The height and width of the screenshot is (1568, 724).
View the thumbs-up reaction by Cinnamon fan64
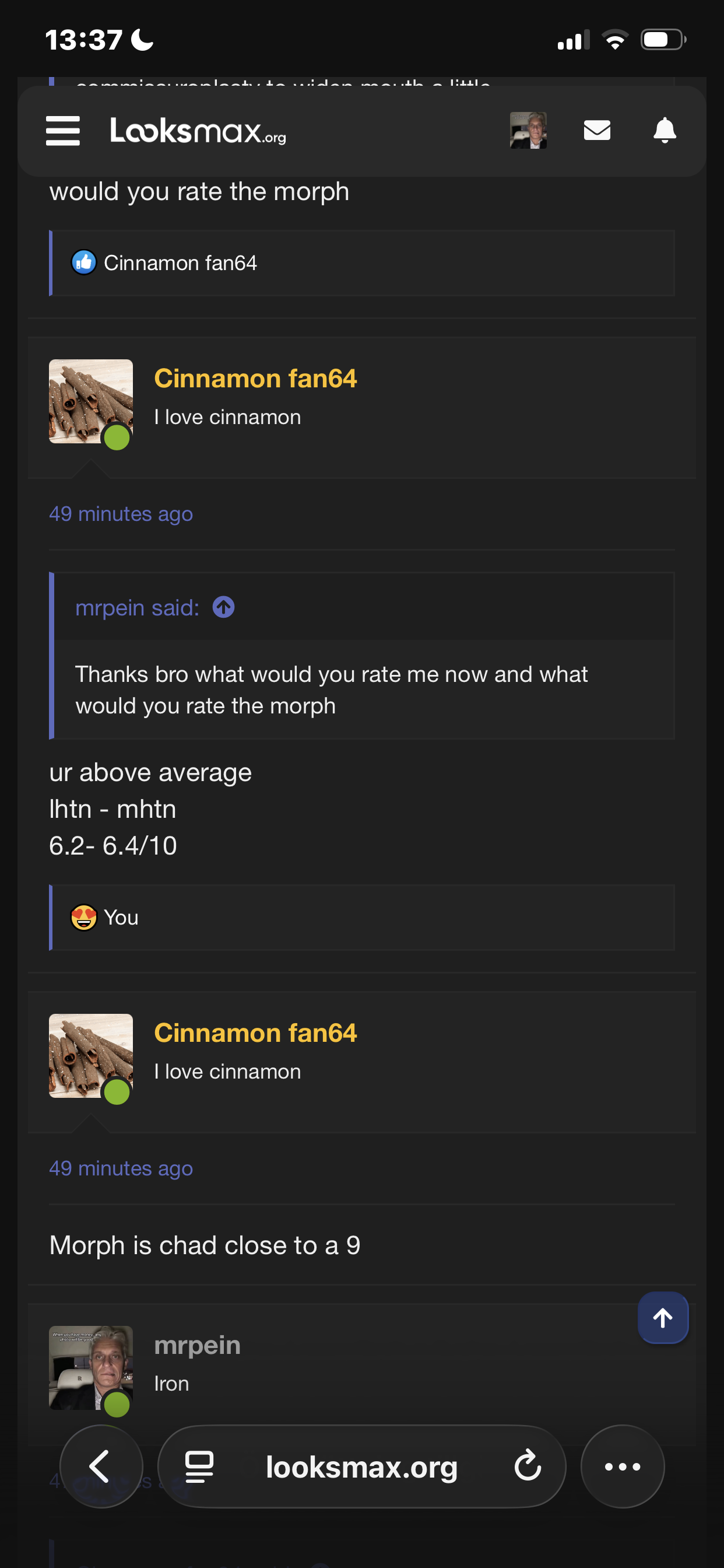point(164,263)
